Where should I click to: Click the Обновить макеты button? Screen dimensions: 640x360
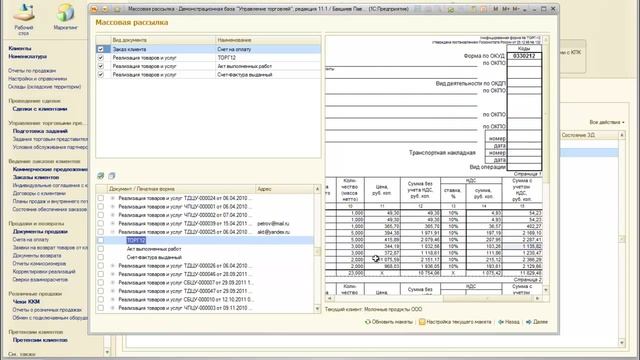(389, 322)
